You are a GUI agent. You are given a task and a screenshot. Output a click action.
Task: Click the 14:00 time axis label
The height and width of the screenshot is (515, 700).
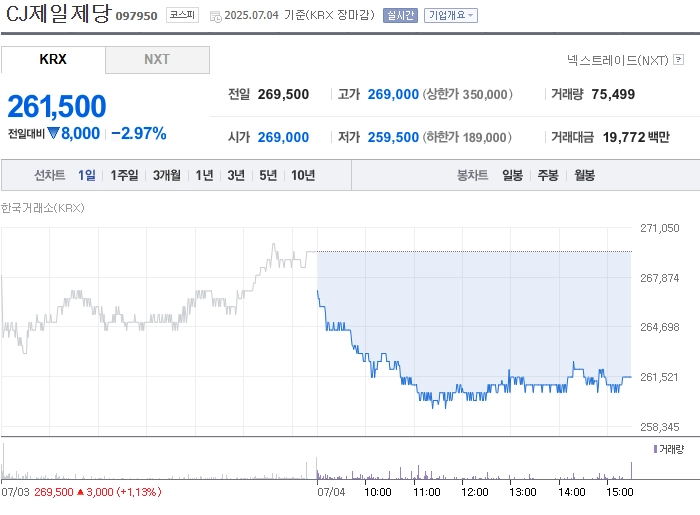pos(571,492)
